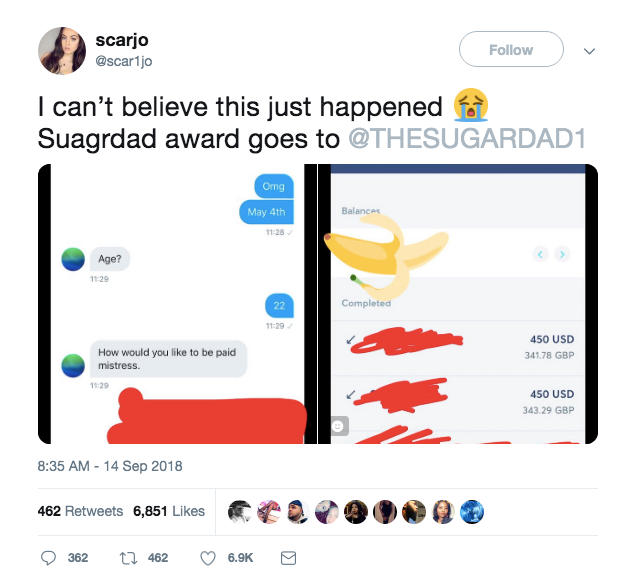Image resolution: width=633 pixels, height=580 pixels.
Task: Click the right arrow in Balances panel
Action: coord(562,254)
